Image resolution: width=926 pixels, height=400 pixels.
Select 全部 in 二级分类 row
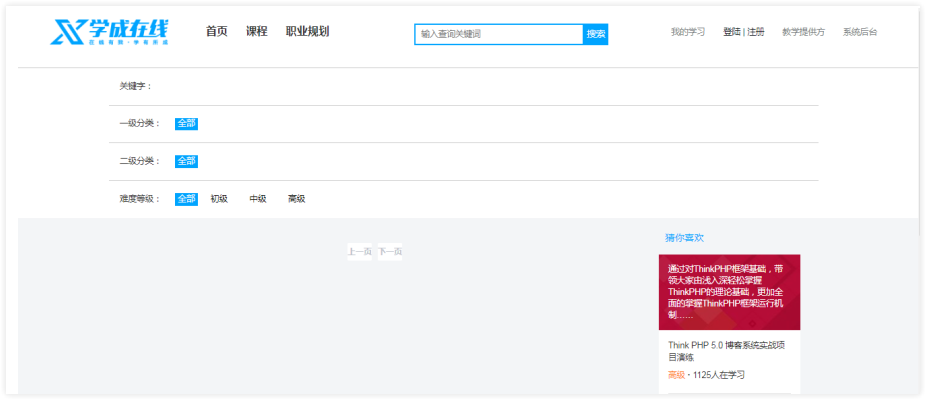coord(186,161)
